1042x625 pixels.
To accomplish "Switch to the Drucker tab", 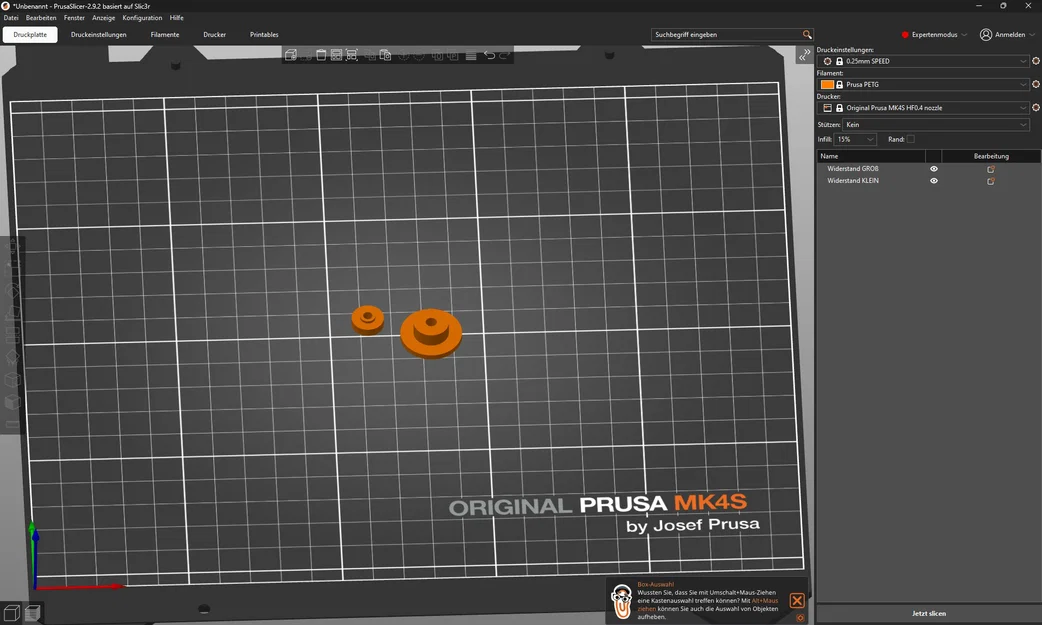I will click(x=215, y=35).
